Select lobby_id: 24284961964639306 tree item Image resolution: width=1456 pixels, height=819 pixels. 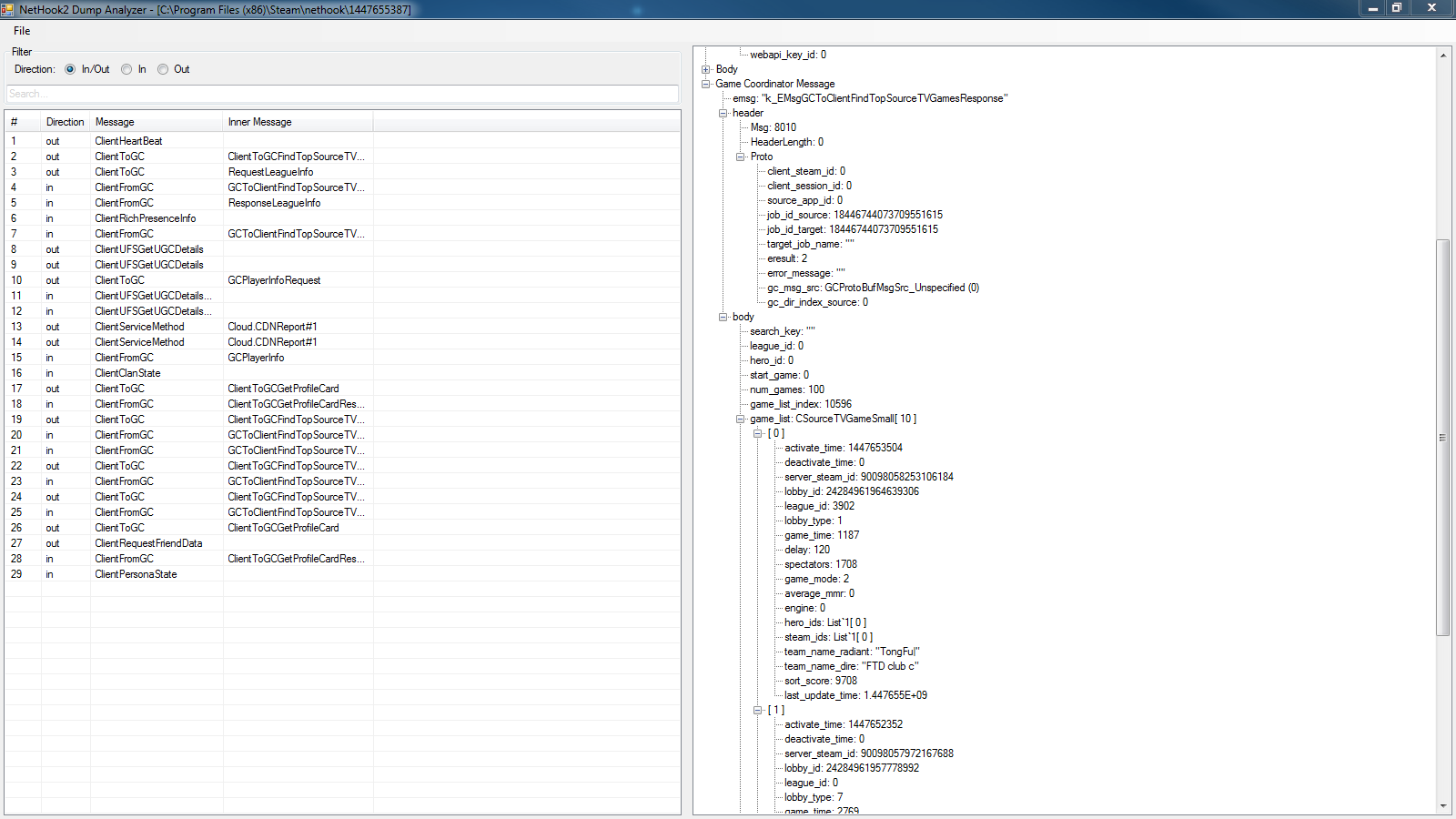point(851,491)
